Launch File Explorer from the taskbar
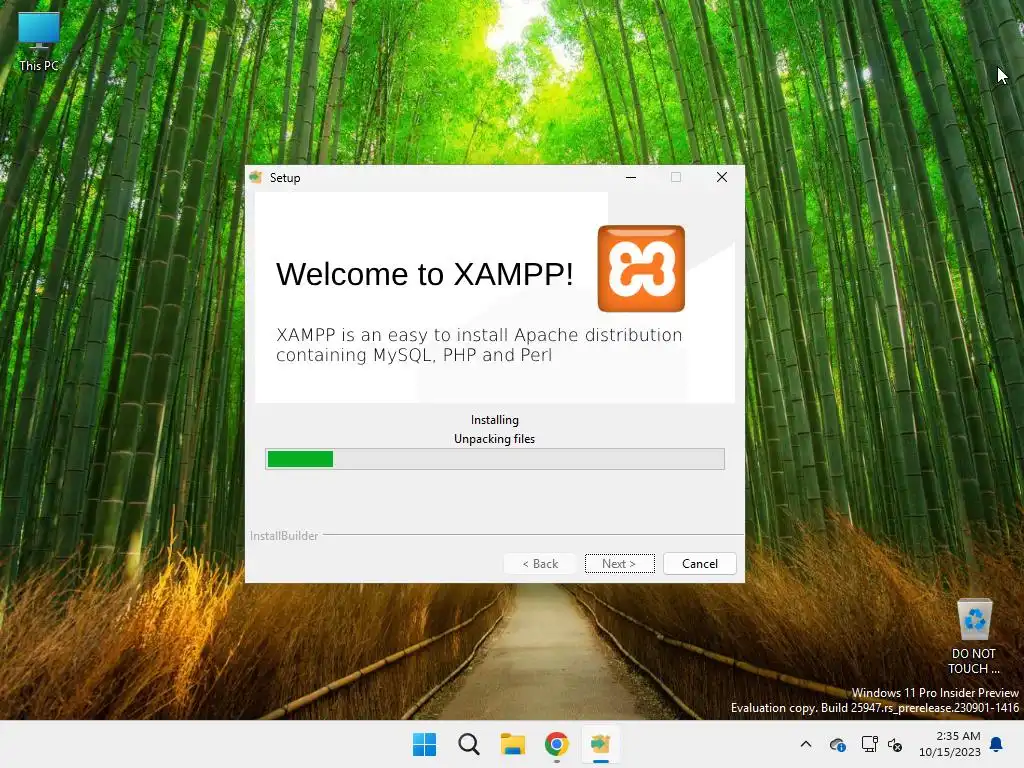This screenshot has height=768, width=1024. (x=513, y=744)
